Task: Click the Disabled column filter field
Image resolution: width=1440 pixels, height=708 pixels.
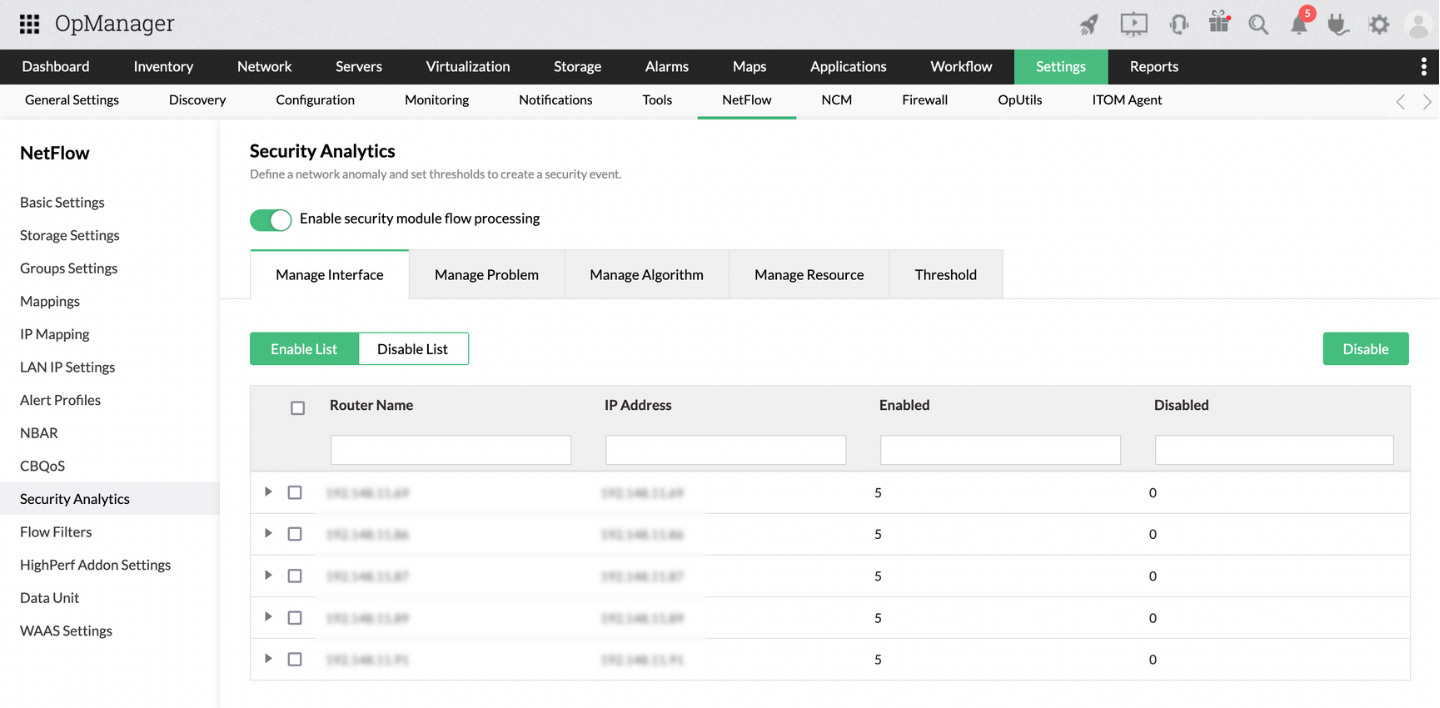Action: pos(1274,450)
